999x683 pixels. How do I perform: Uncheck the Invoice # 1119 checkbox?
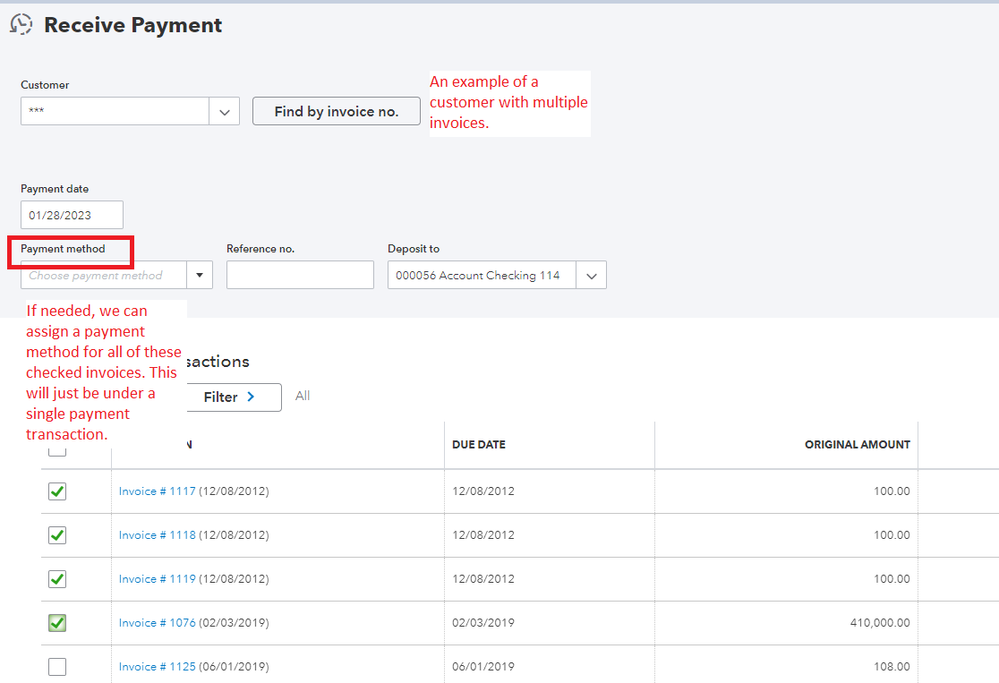[x=57, y=579]
